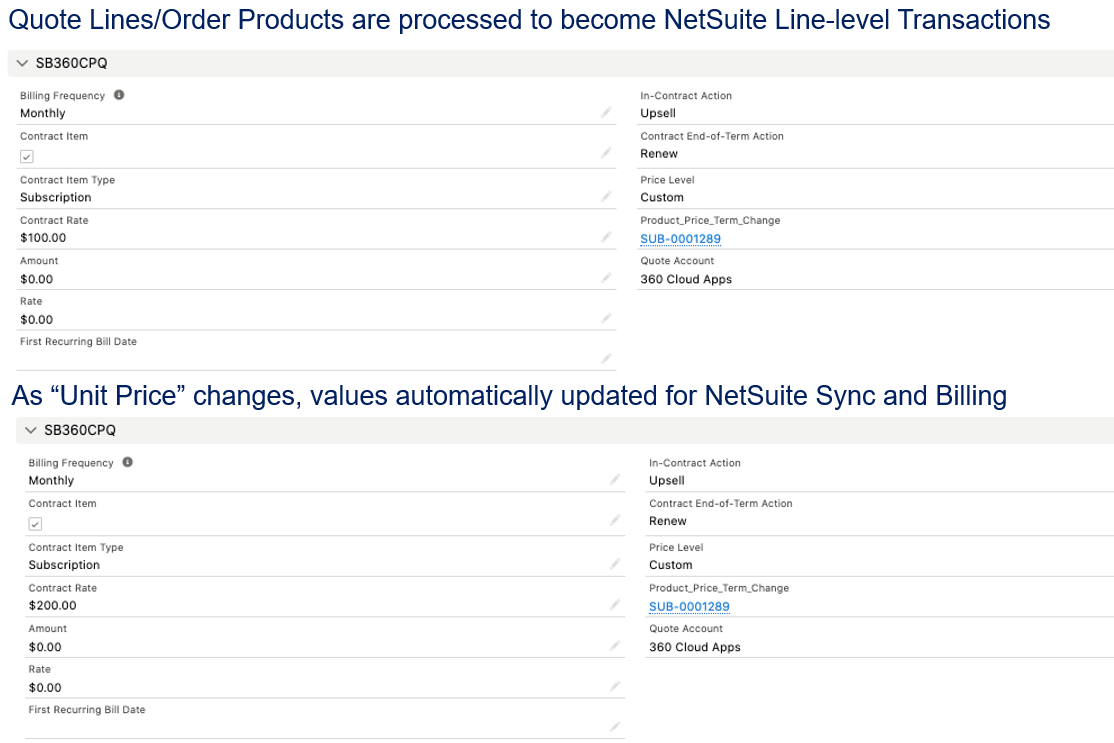Click the pencil icon beside Billing Frequency in the top section
This screenshot has width=1114, height=743.
[606, 113]
